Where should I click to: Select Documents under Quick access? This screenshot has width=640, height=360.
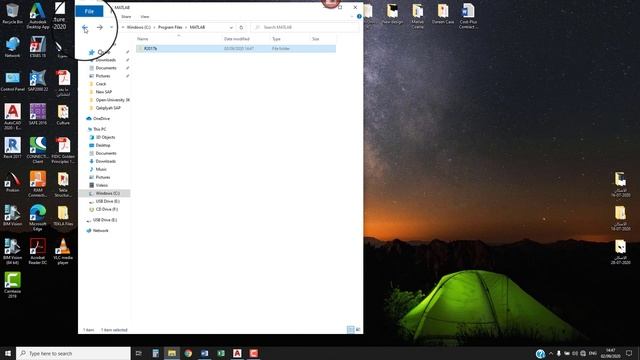106,68
